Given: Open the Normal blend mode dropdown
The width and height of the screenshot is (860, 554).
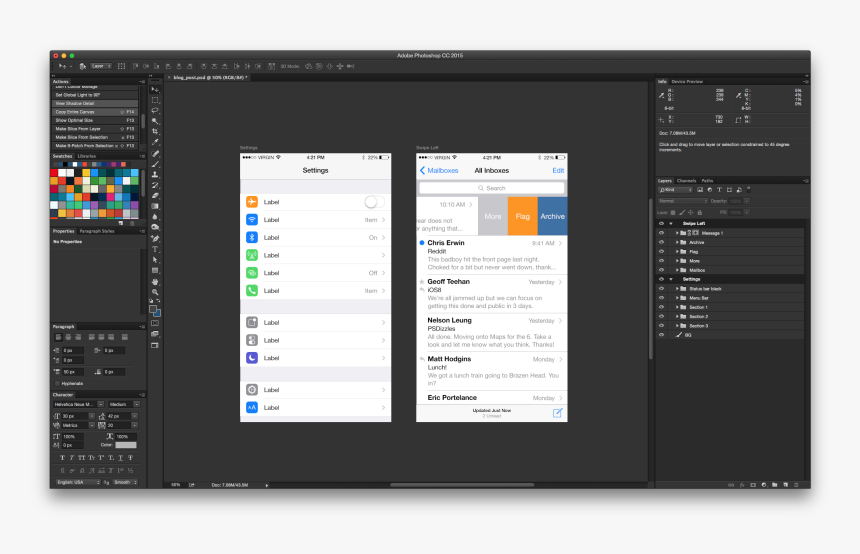Looking at the screenshot, I should [x=683, y=201].
